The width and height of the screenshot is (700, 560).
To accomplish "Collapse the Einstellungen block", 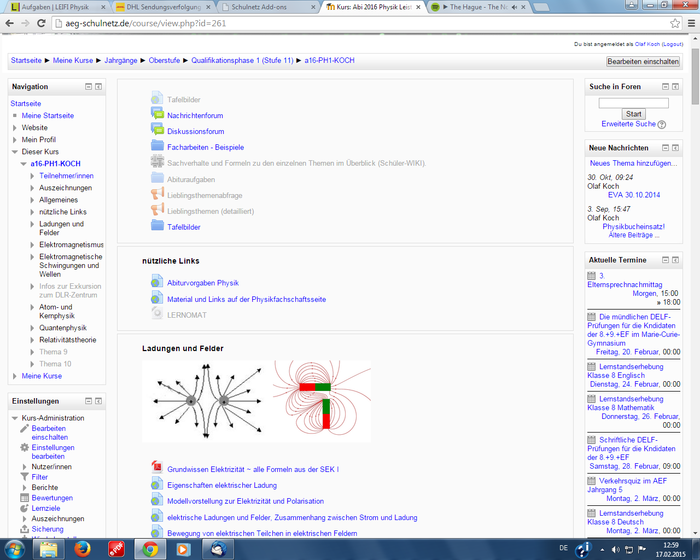I will [88, 401].
